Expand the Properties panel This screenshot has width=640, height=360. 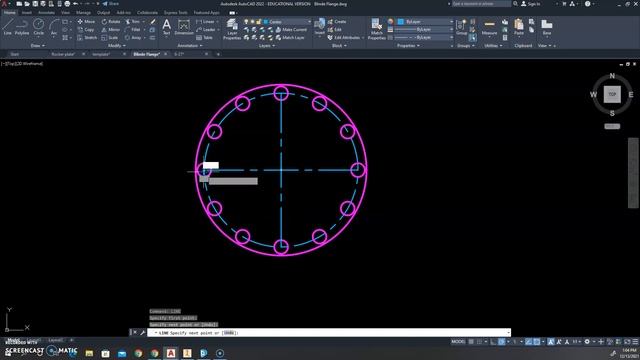pos(408,46)
